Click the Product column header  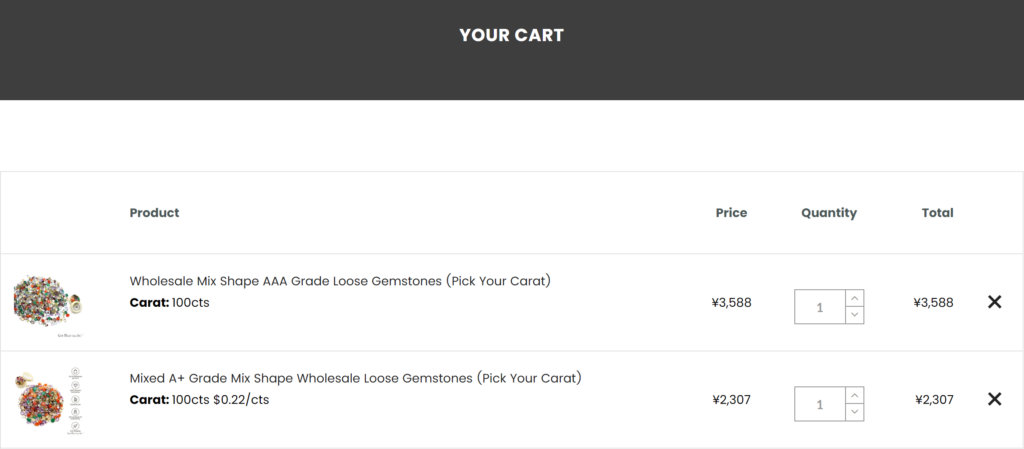click(x=154, y=213)
